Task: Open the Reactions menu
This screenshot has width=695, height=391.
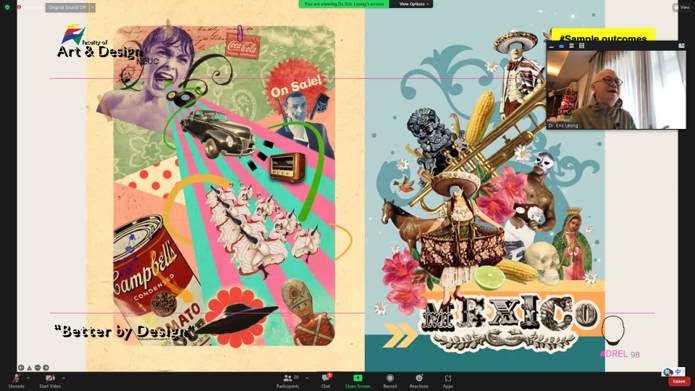Action: (x=419, y=380)
